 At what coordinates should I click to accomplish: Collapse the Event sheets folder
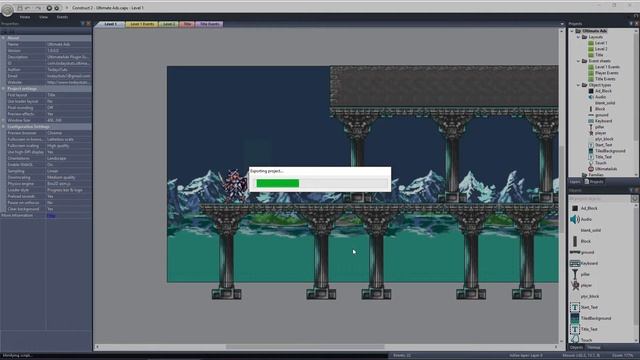click(x=578, y=61)
